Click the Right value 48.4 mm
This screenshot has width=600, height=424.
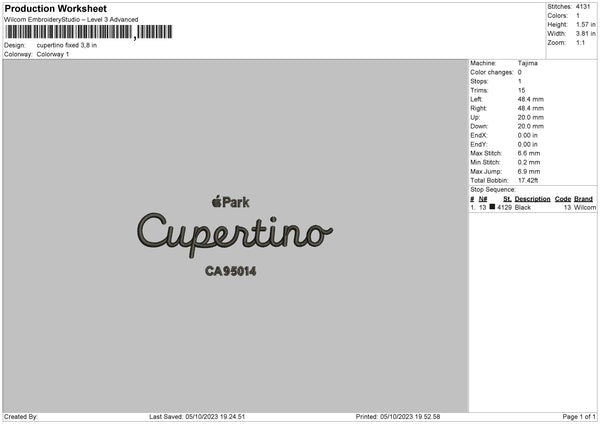pos(531,108)
